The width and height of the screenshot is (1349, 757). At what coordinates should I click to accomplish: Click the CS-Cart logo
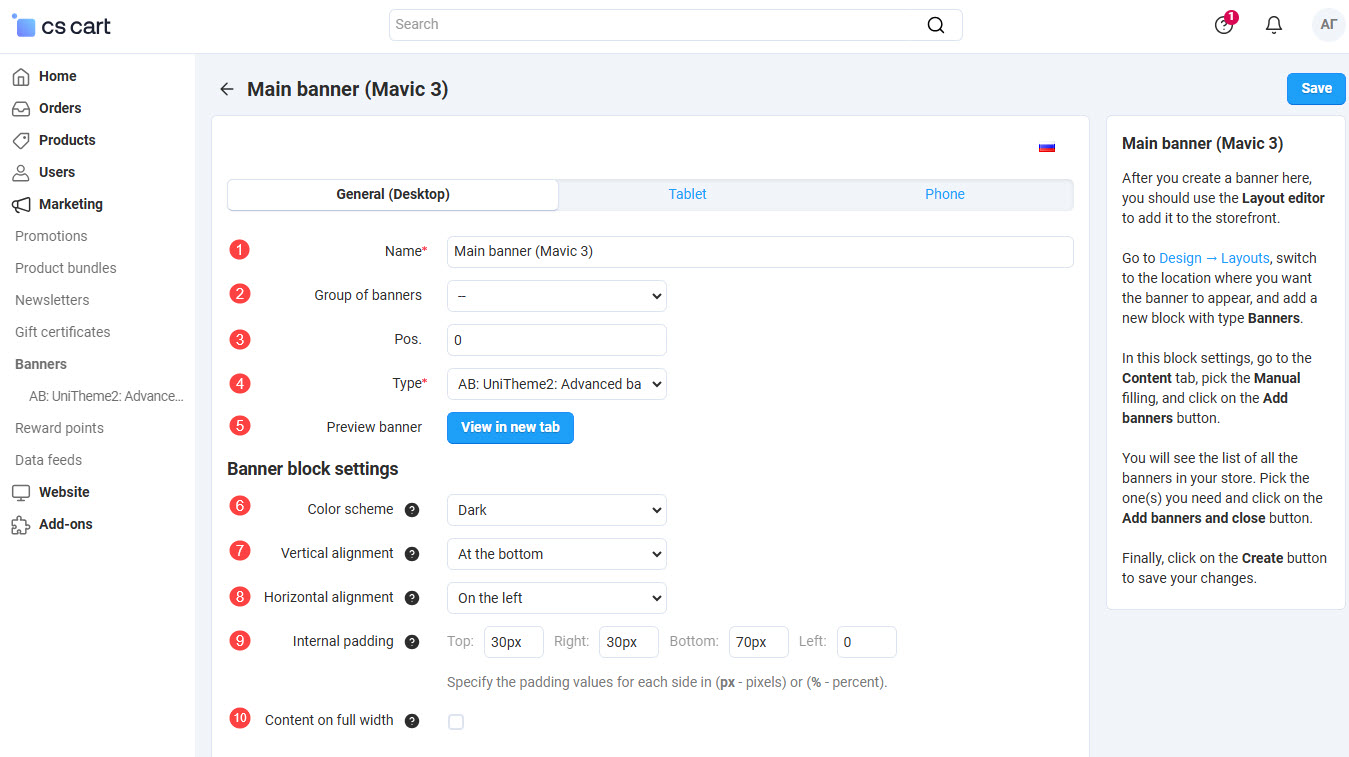coord(61,27)
